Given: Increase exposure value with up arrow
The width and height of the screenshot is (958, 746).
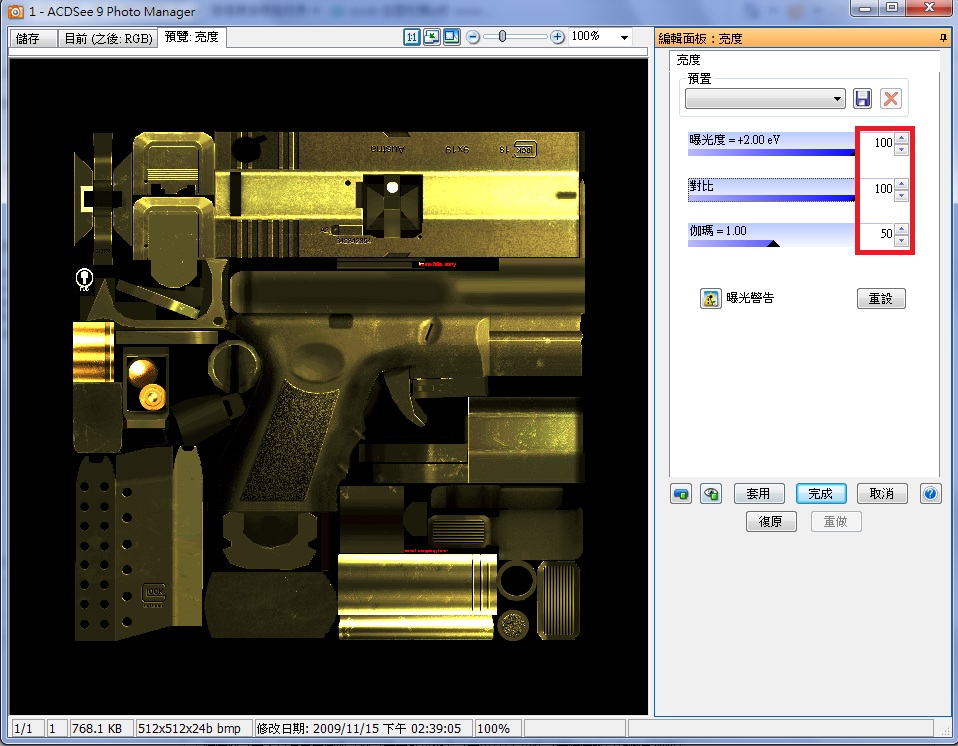Looking at the screenshot, I should 901,137.
